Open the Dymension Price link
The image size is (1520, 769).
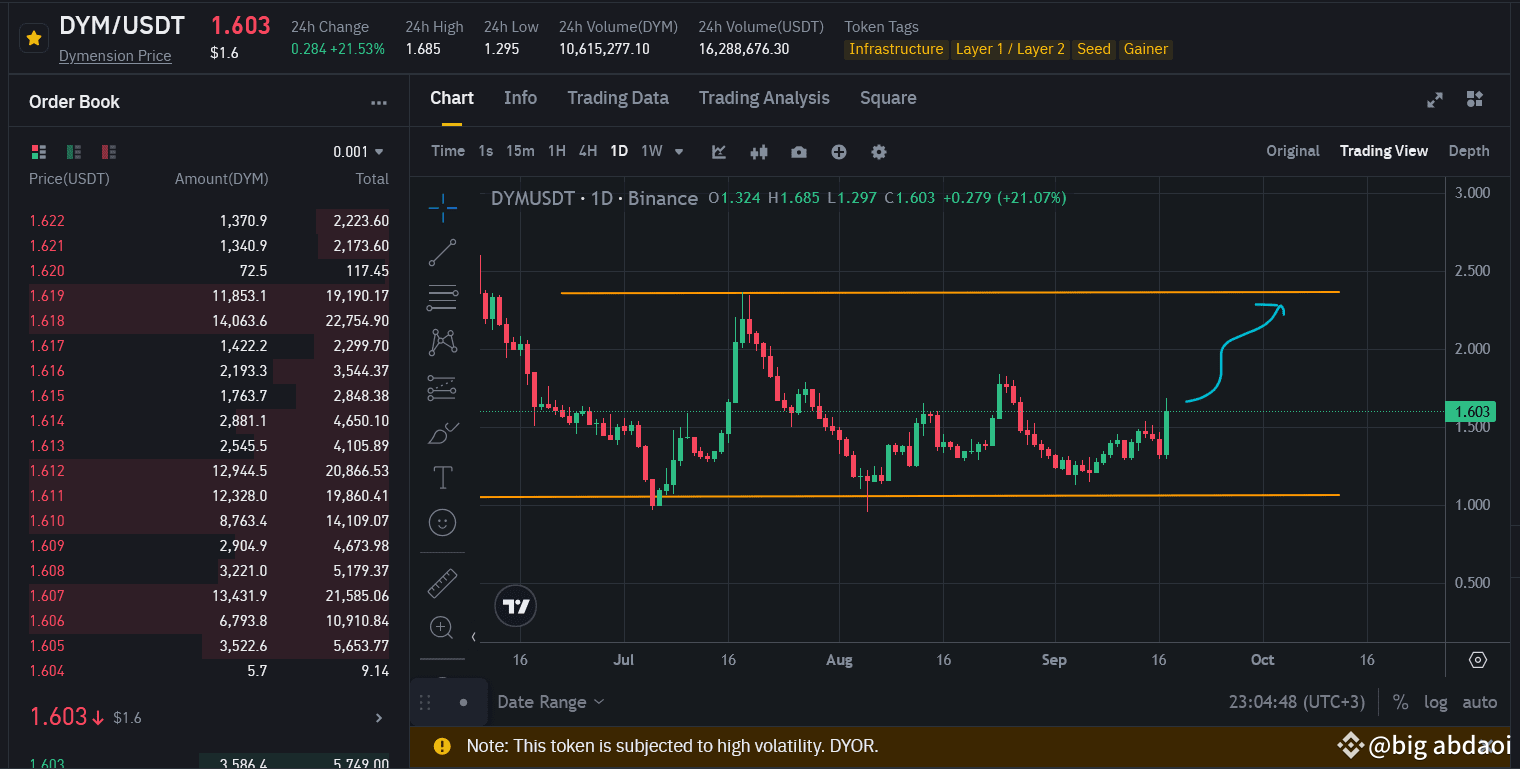115,55
